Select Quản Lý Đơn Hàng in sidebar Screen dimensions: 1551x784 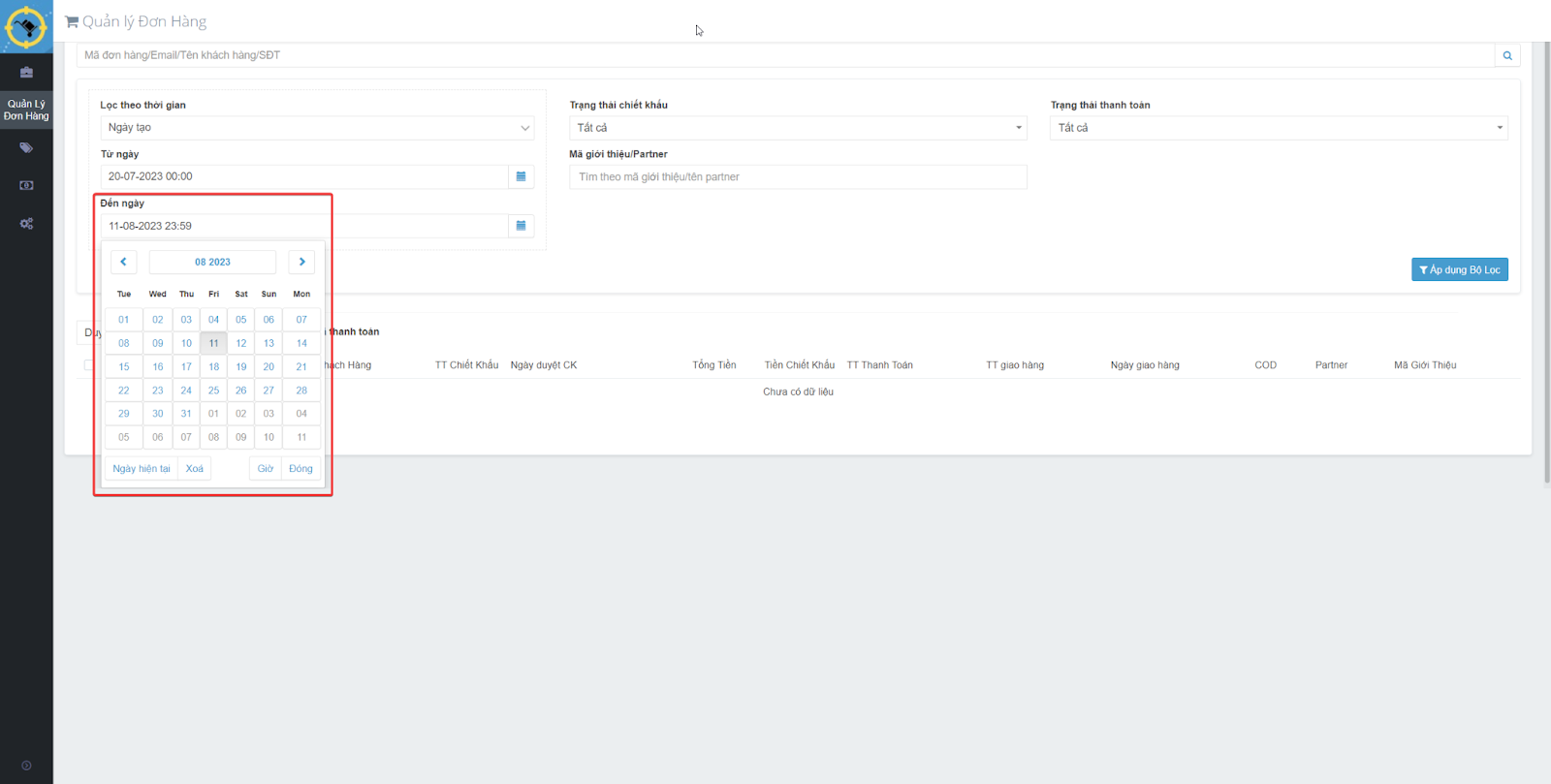[x=26, y=110]
